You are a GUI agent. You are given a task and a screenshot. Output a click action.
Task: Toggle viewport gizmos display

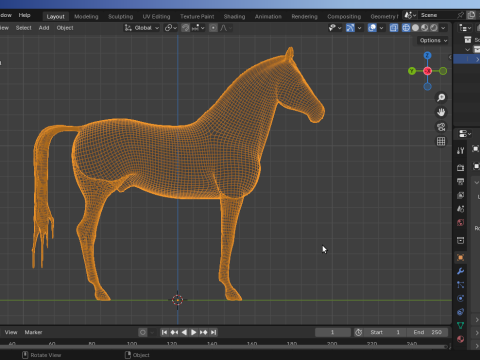pos(350,28)
